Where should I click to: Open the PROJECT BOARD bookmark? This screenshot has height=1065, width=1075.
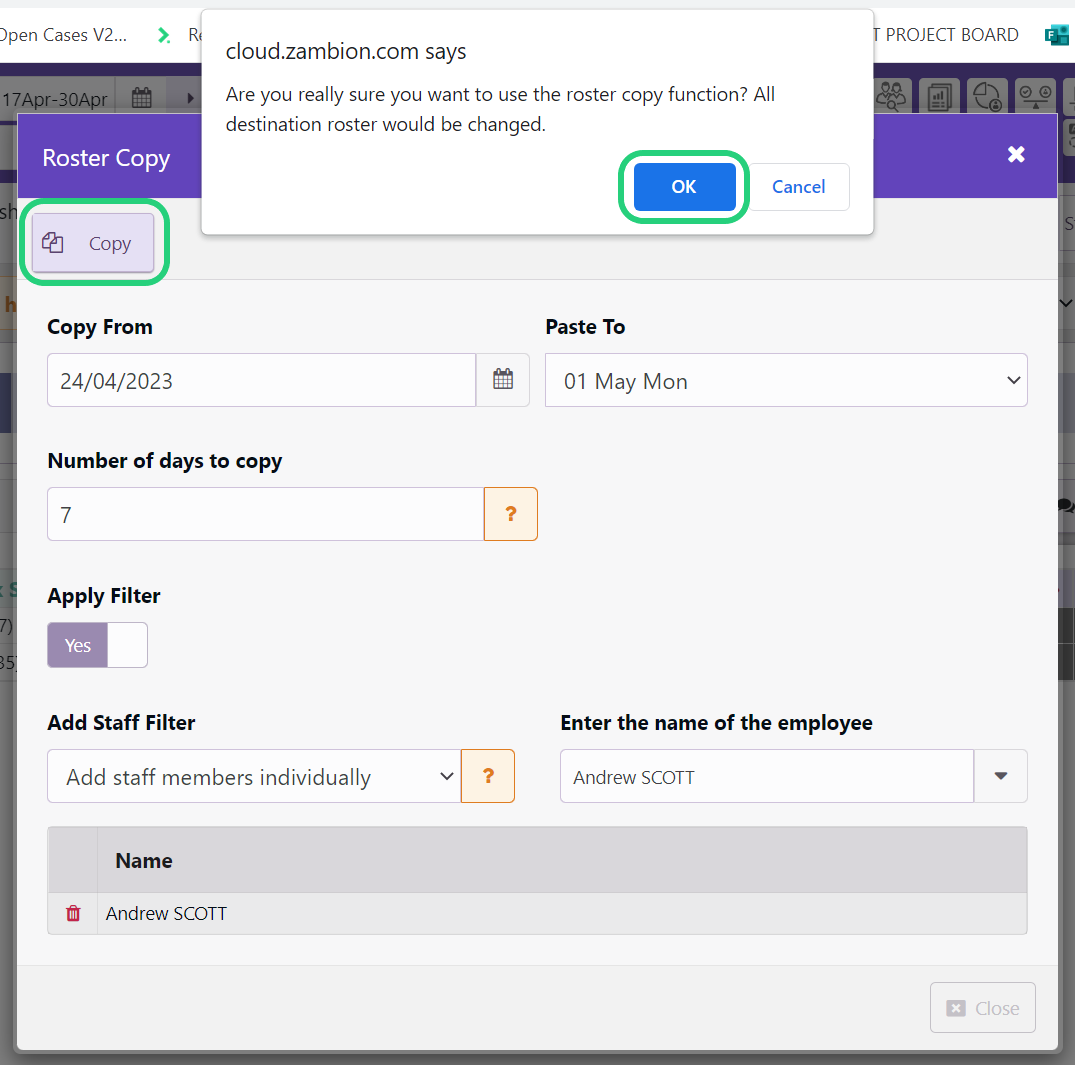946,35
